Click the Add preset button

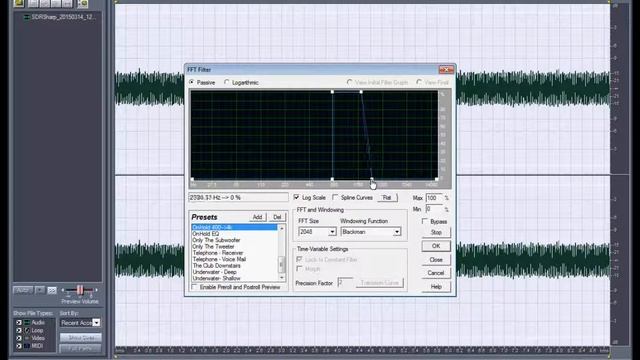point(257,217)
